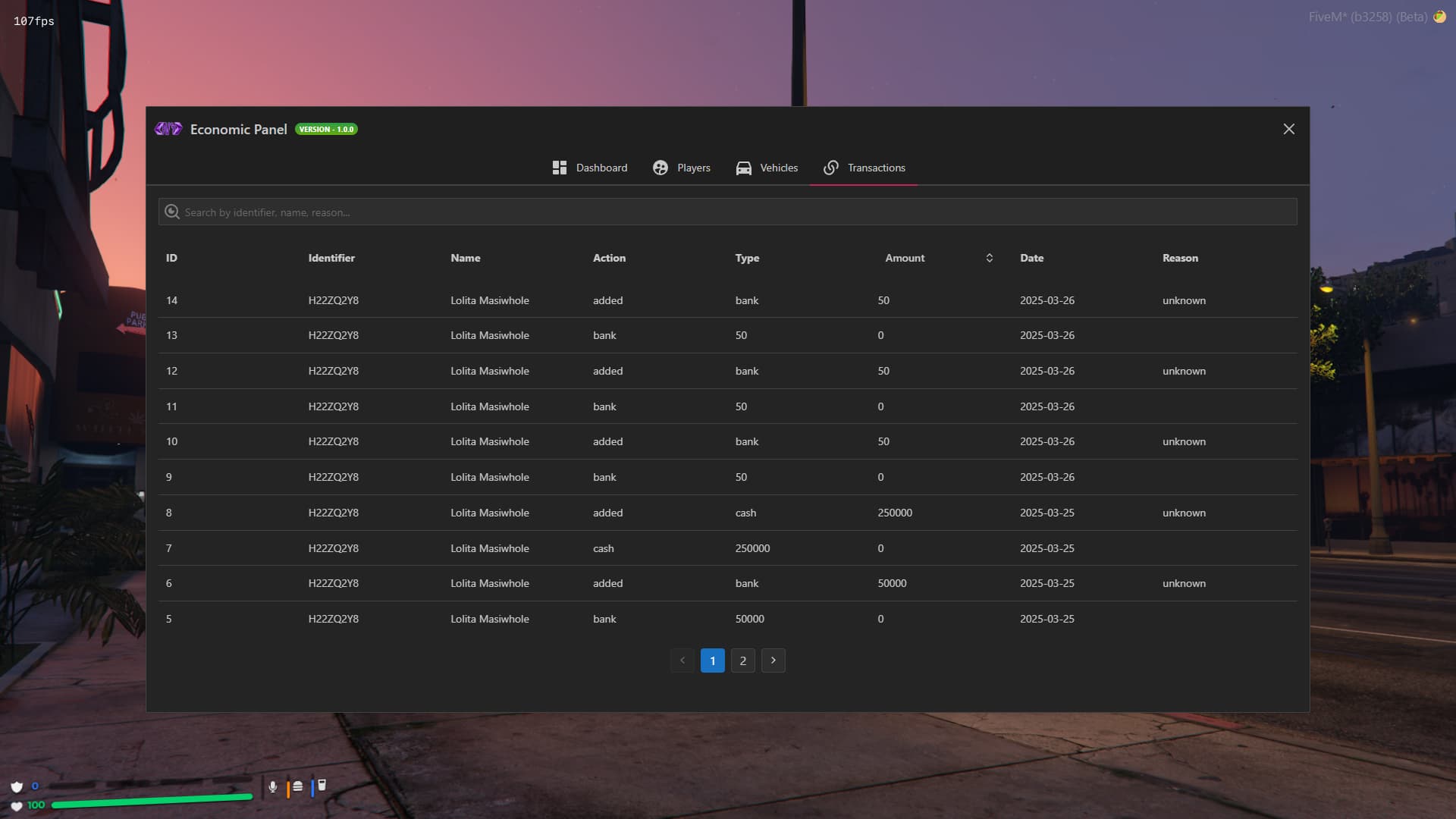Focus the transaction search field

coord(728,212)
